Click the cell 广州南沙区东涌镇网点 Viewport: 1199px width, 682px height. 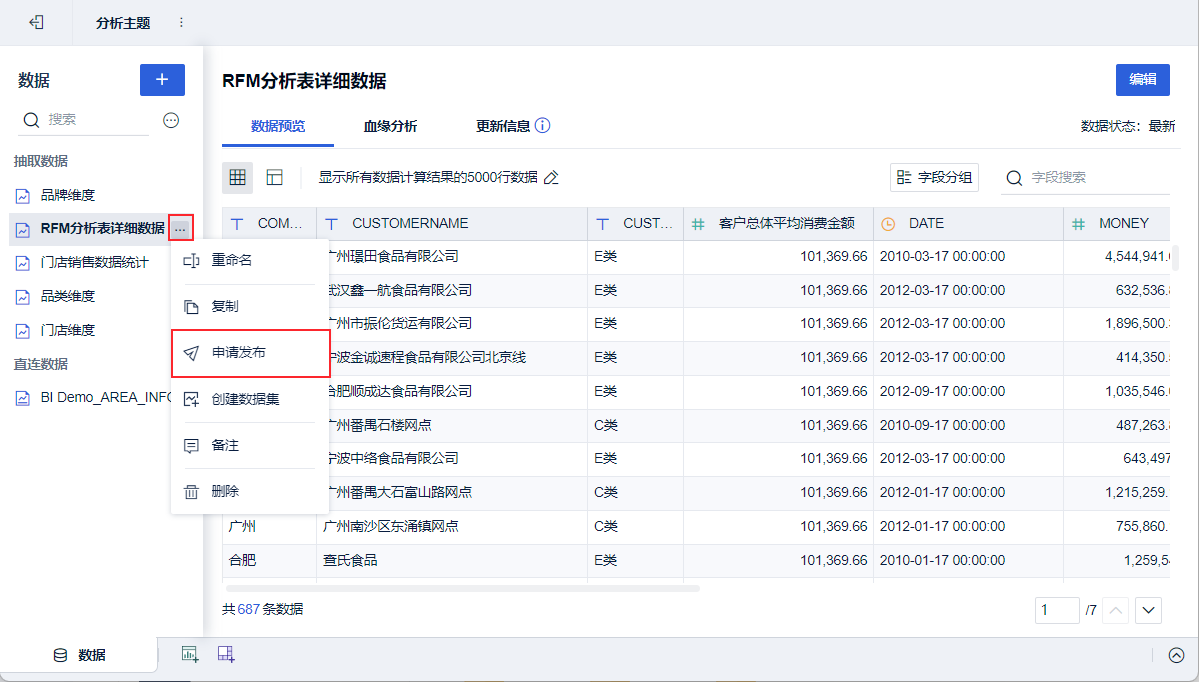(x=452, y=527)
